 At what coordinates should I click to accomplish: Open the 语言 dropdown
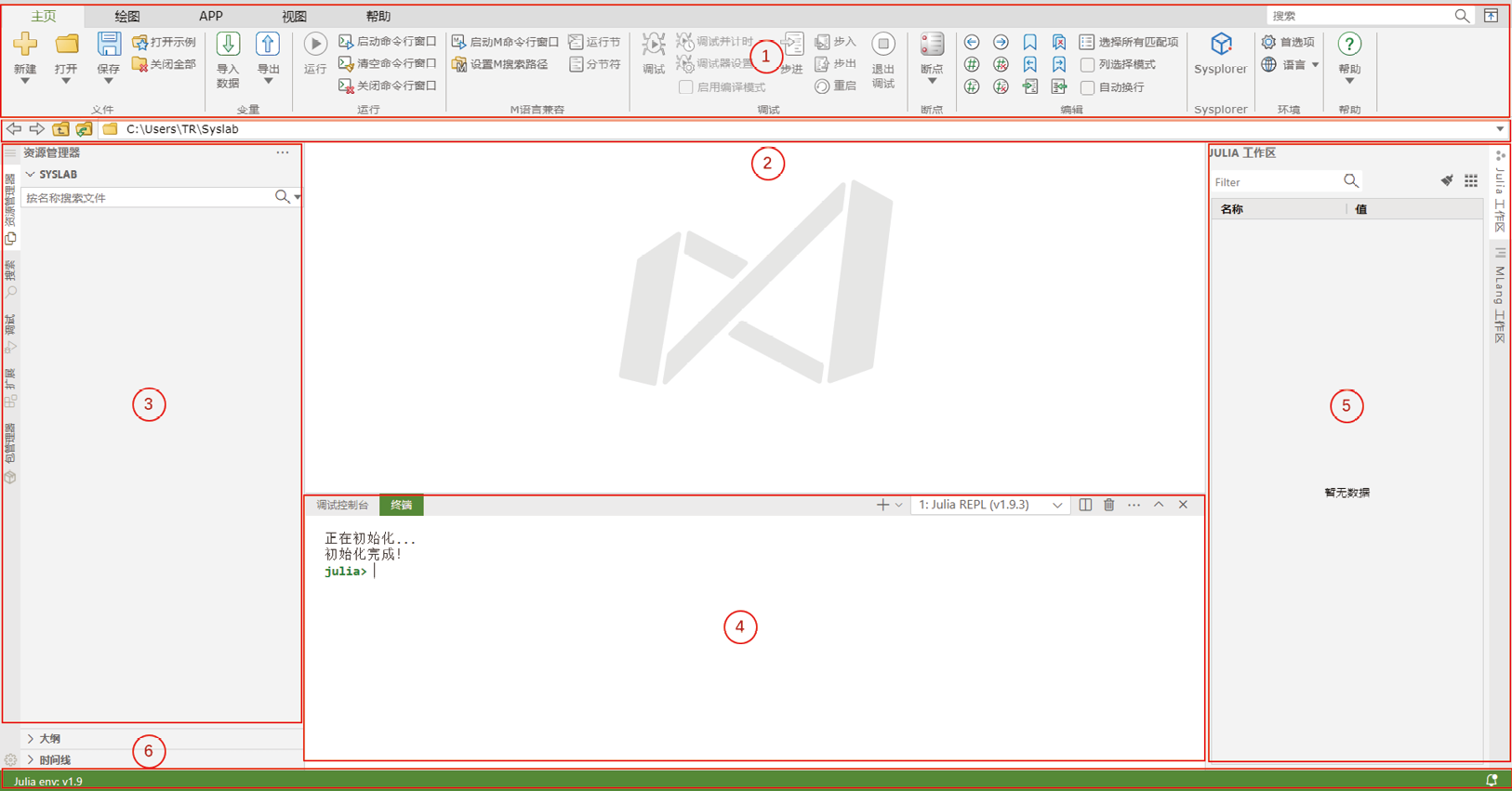point(1315,65)
